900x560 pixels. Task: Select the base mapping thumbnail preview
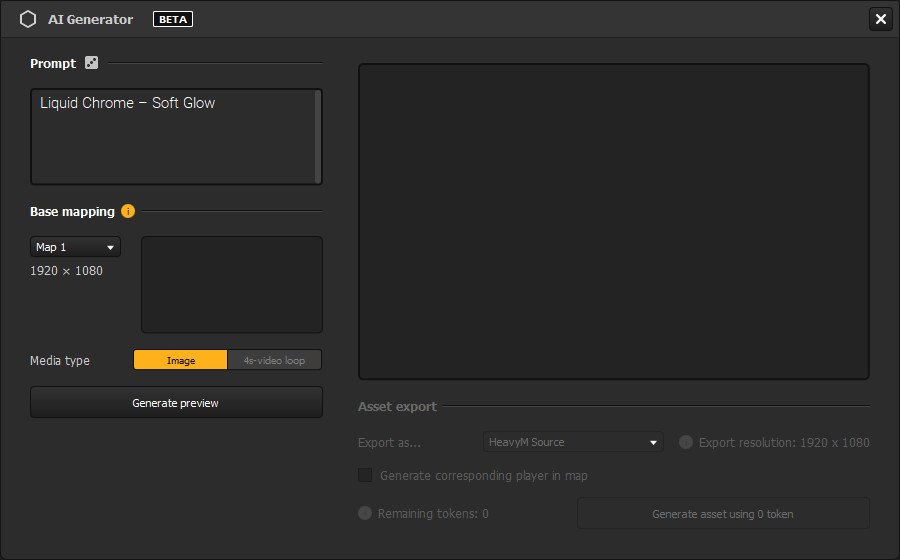coord(232,284)
